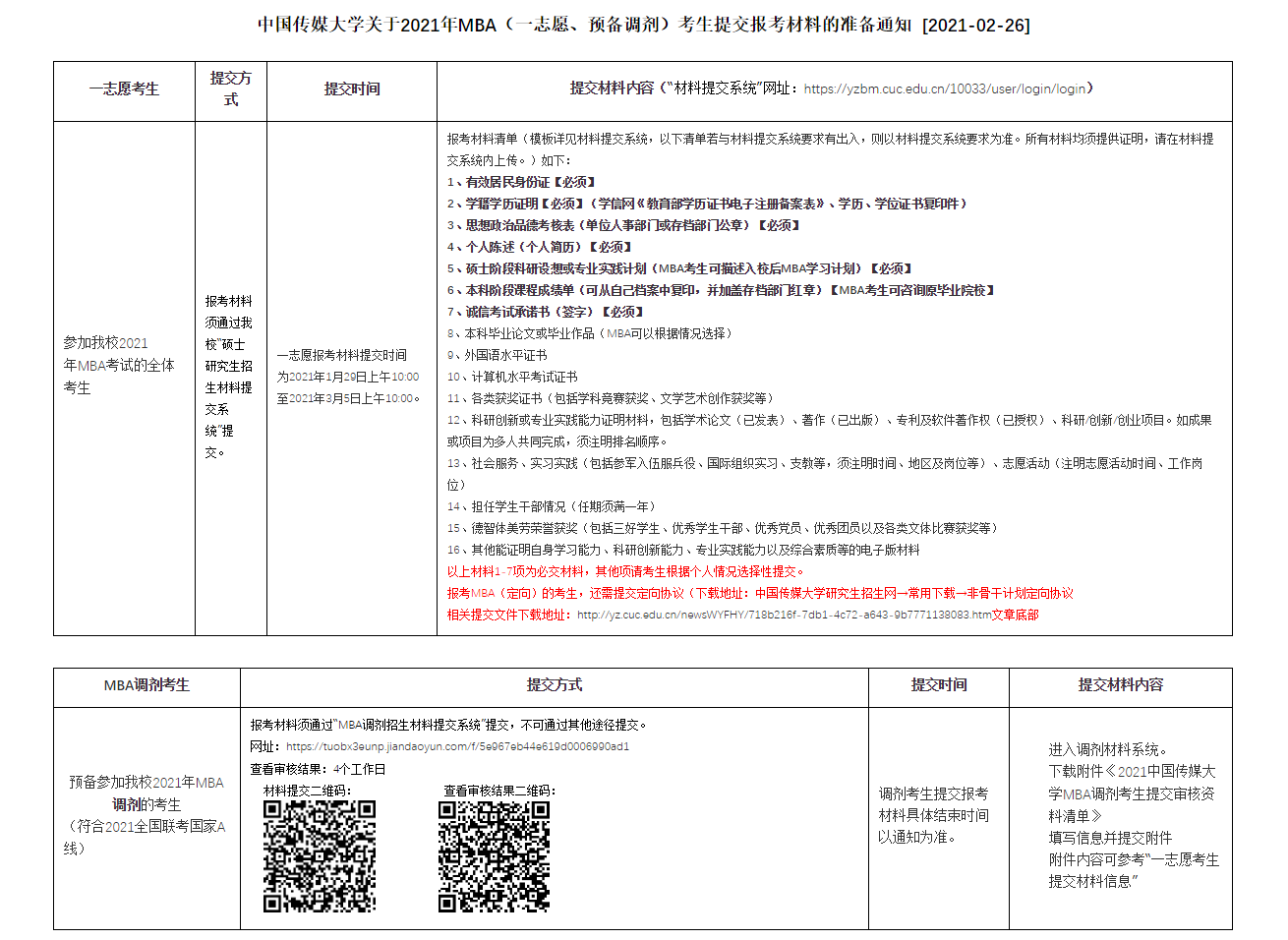Viewport: 1288px width, 940px height.
Task: Click list item 4 个人陈述
Action: [x=539, y=247]
